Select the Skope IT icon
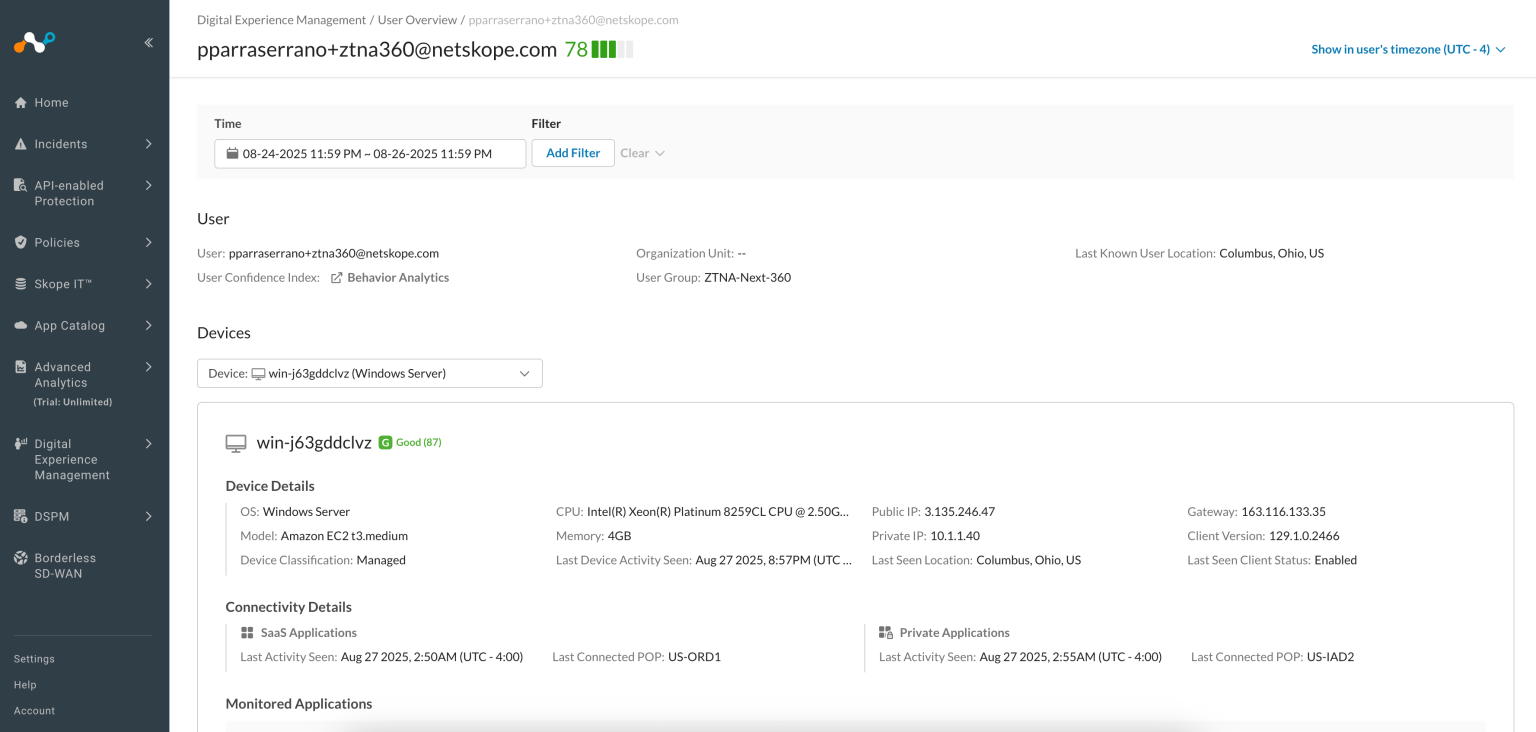 20,283
